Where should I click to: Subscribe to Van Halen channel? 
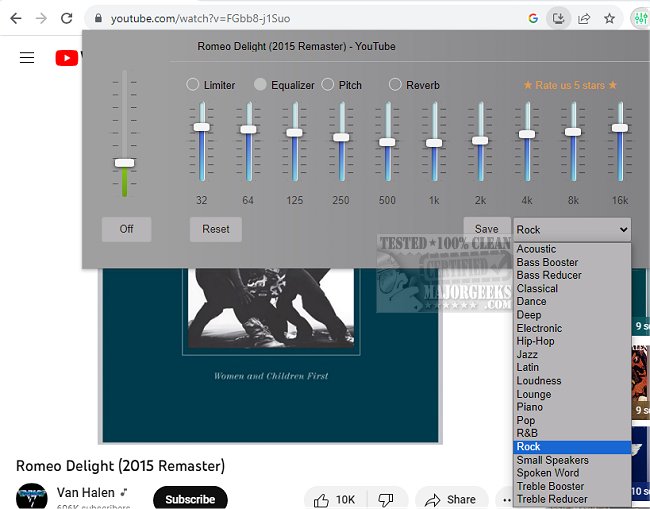point(190,499)
